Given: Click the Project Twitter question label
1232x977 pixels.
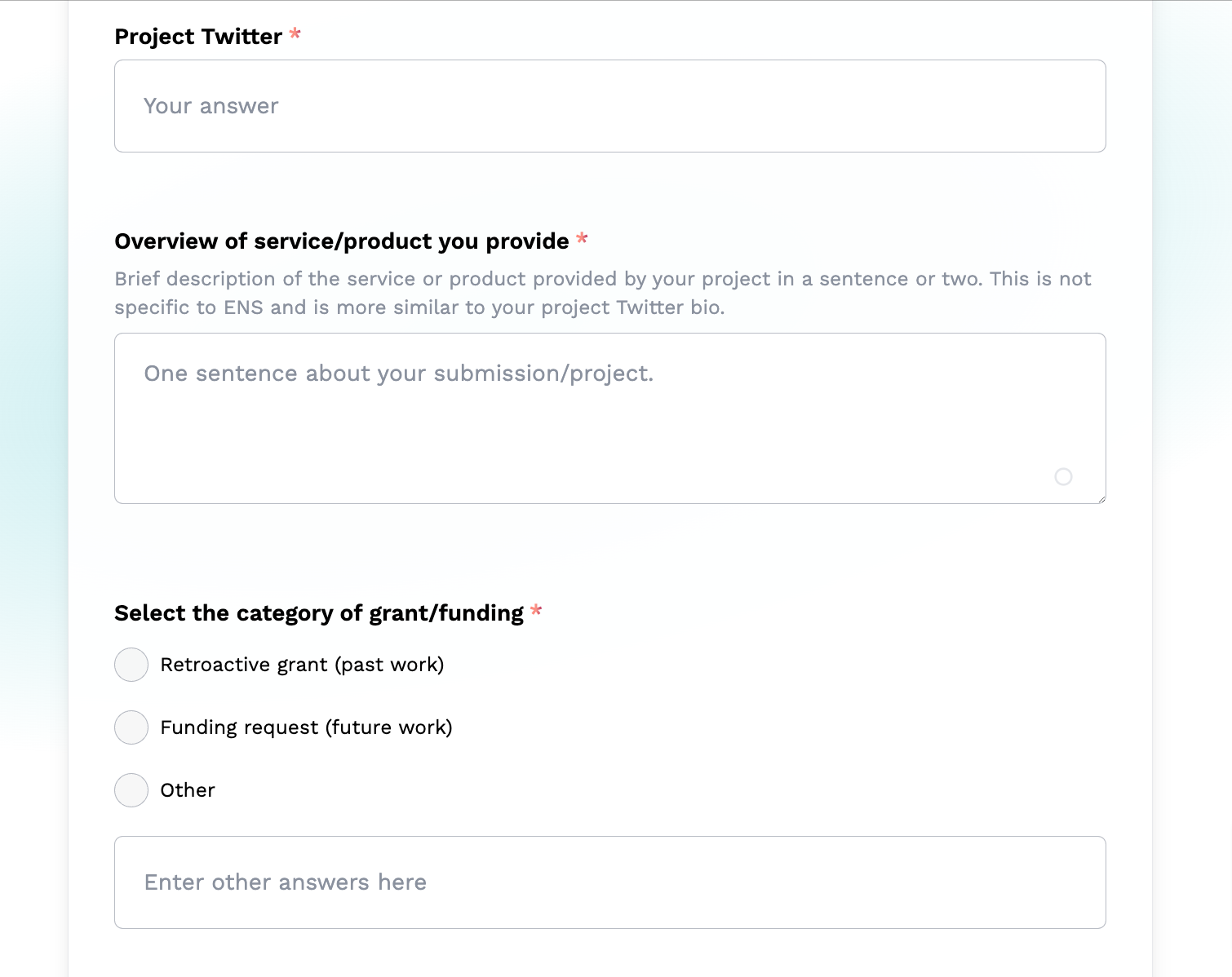Looking at the screenshot, I should click(x=198, y=36).
